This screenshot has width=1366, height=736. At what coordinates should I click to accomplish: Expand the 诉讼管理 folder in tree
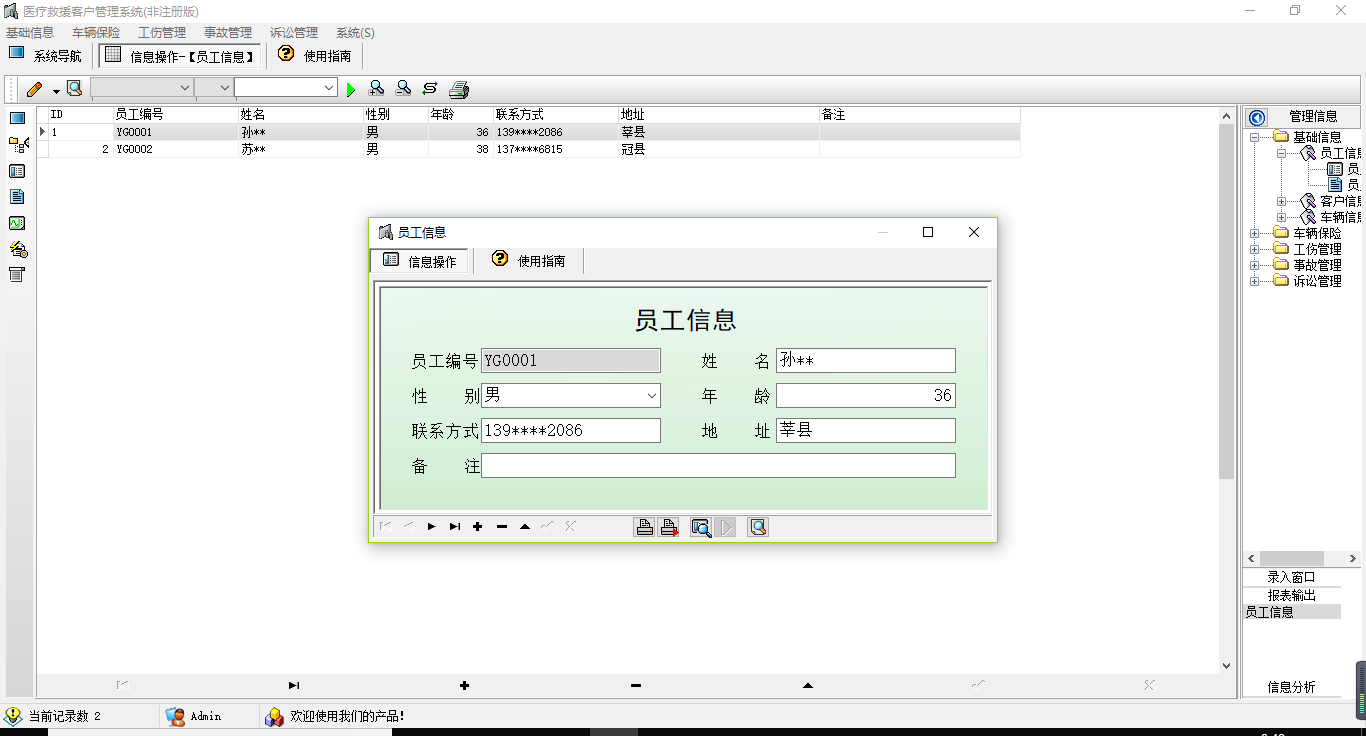(1254, 281)
